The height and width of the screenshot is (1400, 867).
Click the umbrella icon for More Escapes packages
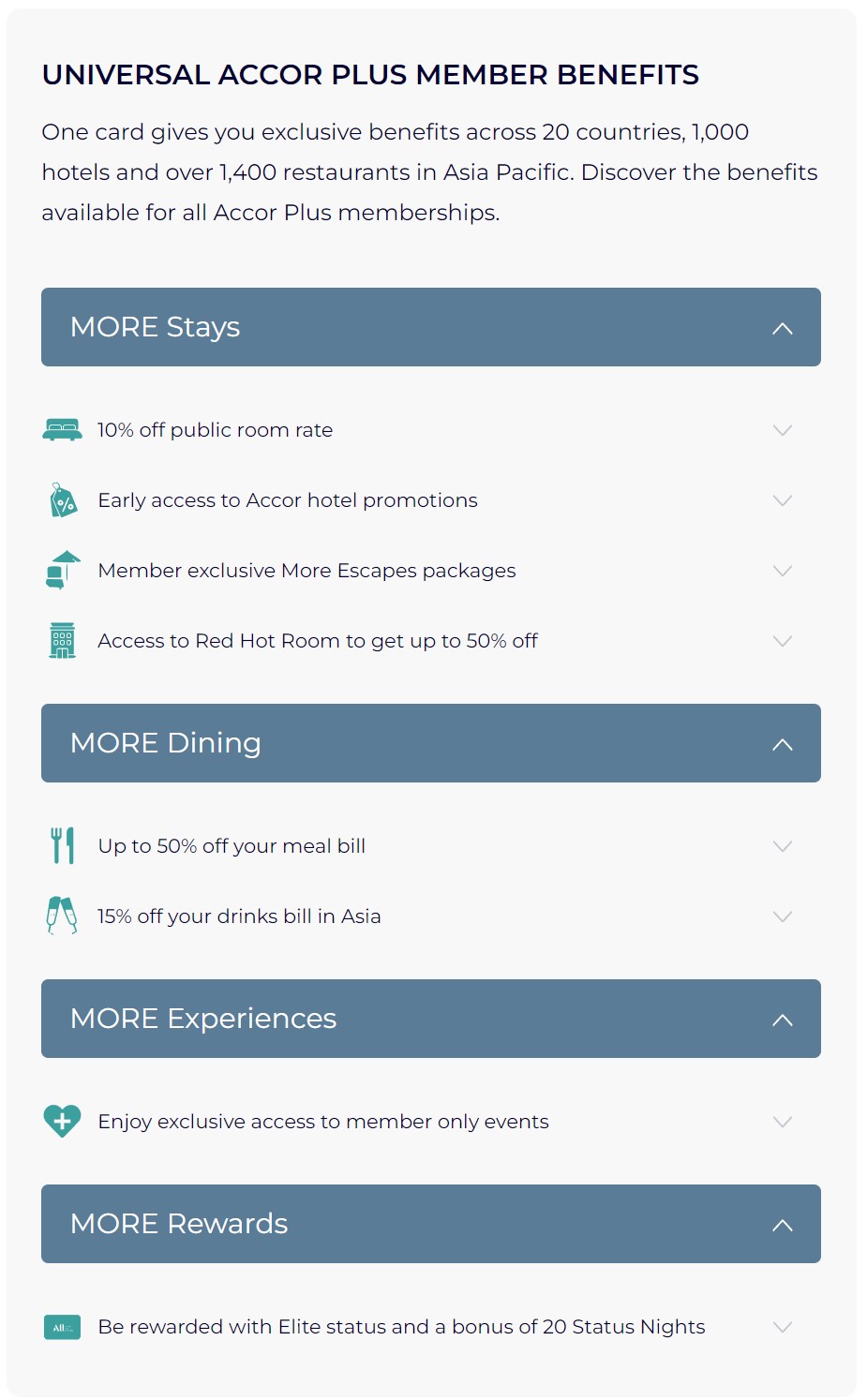click(62, 570)
